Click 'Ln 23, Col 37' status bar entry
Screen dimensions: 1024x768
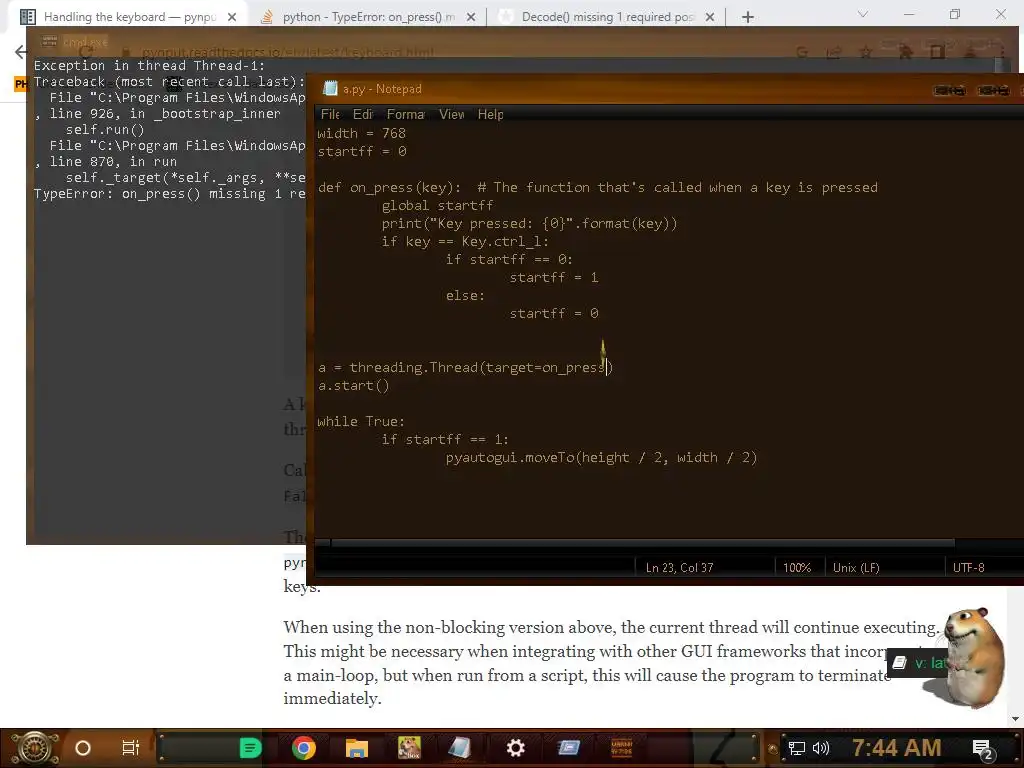(x=679, y=568)
